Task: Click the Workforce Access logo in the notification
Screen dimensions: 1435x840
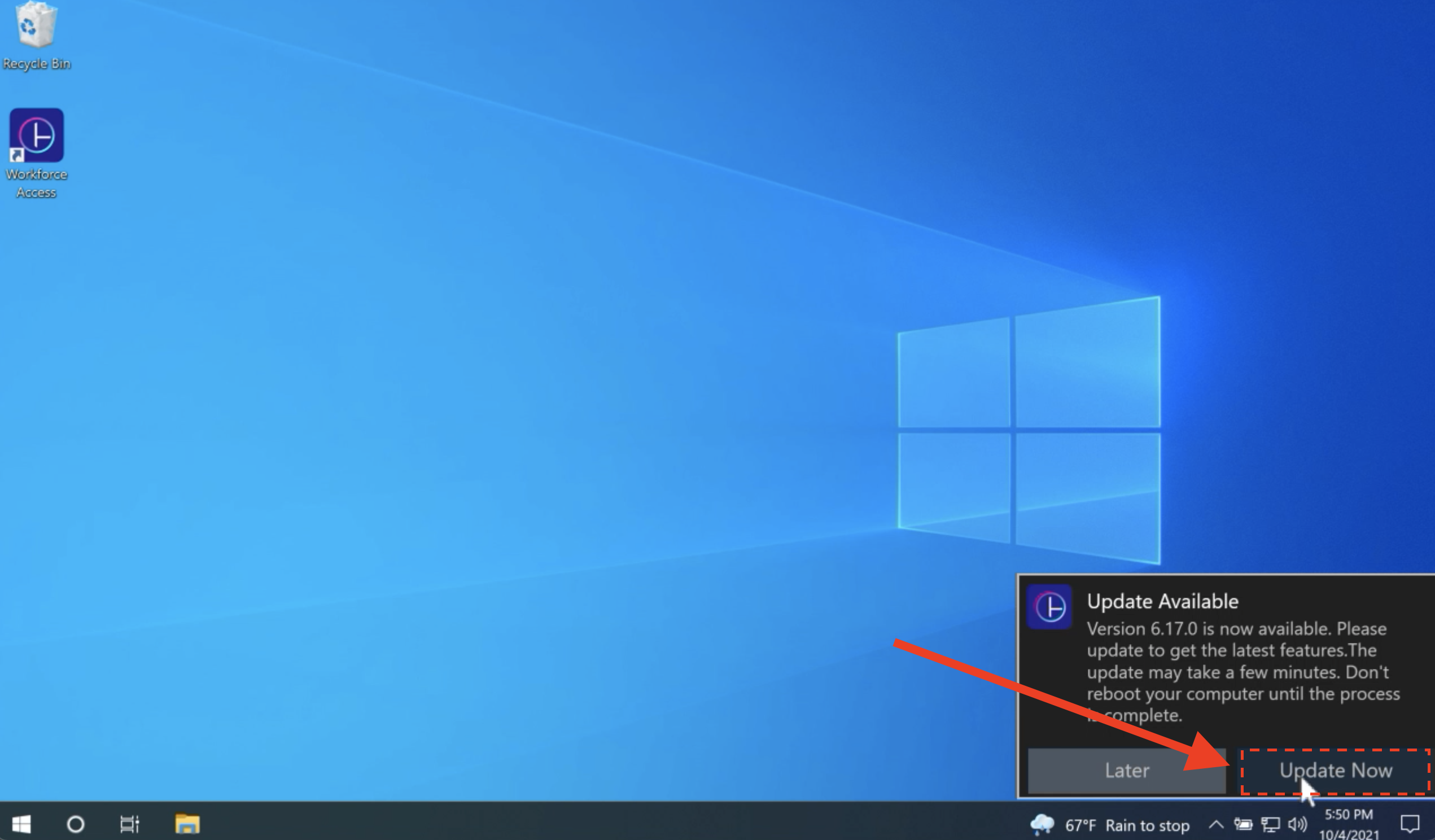Action: point(1049,607)
